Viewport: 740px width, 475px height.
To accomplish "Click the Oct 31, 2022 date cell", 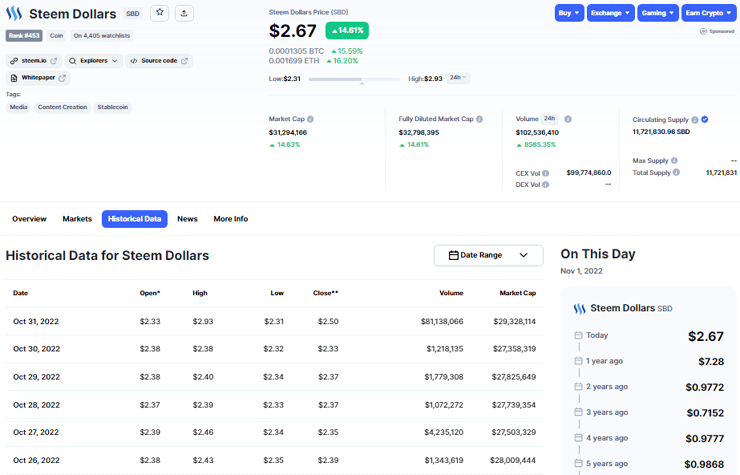I will [36, 321].
